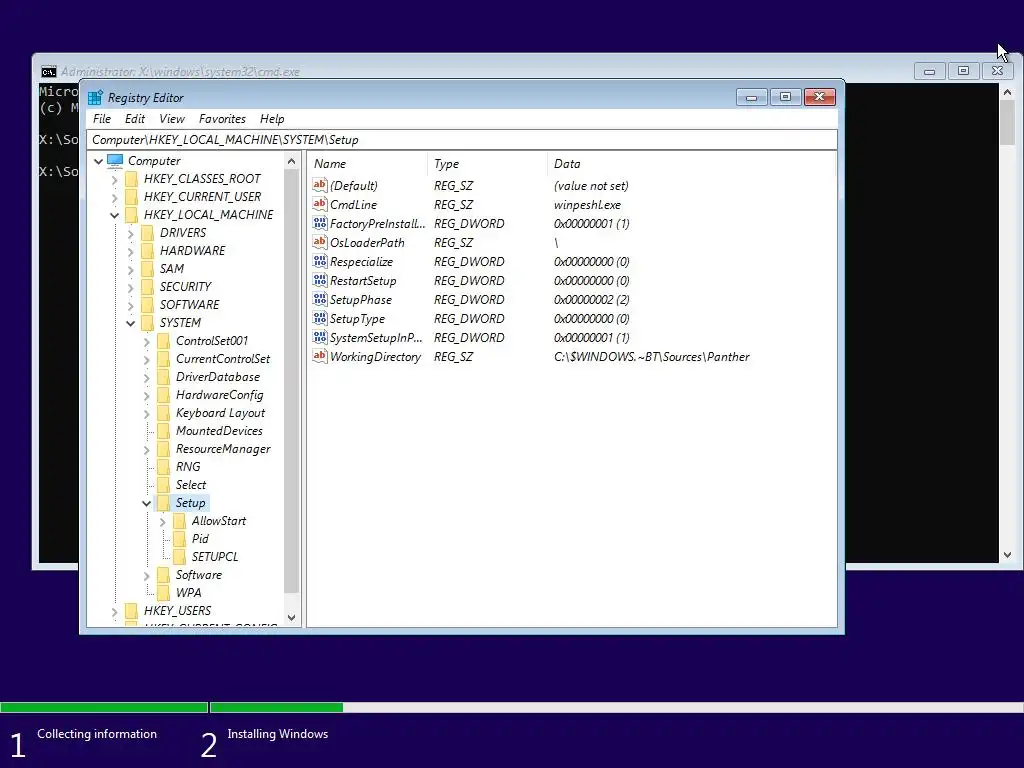Click the WorkingDirectory string value icon
The height and width of the screenshot is (768, 1024).
click(319, 356)
